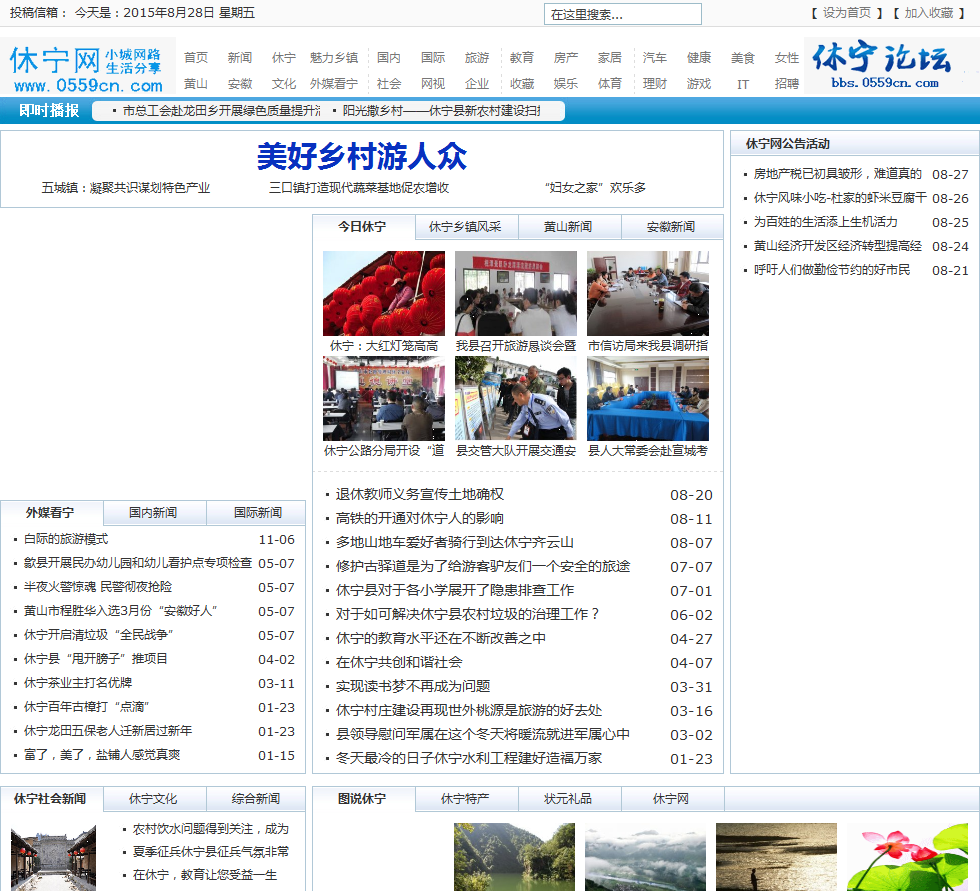Open 休宁公路分局开设 photo thumbnail
The image size is (980, 891).
[x=384, y=399]
